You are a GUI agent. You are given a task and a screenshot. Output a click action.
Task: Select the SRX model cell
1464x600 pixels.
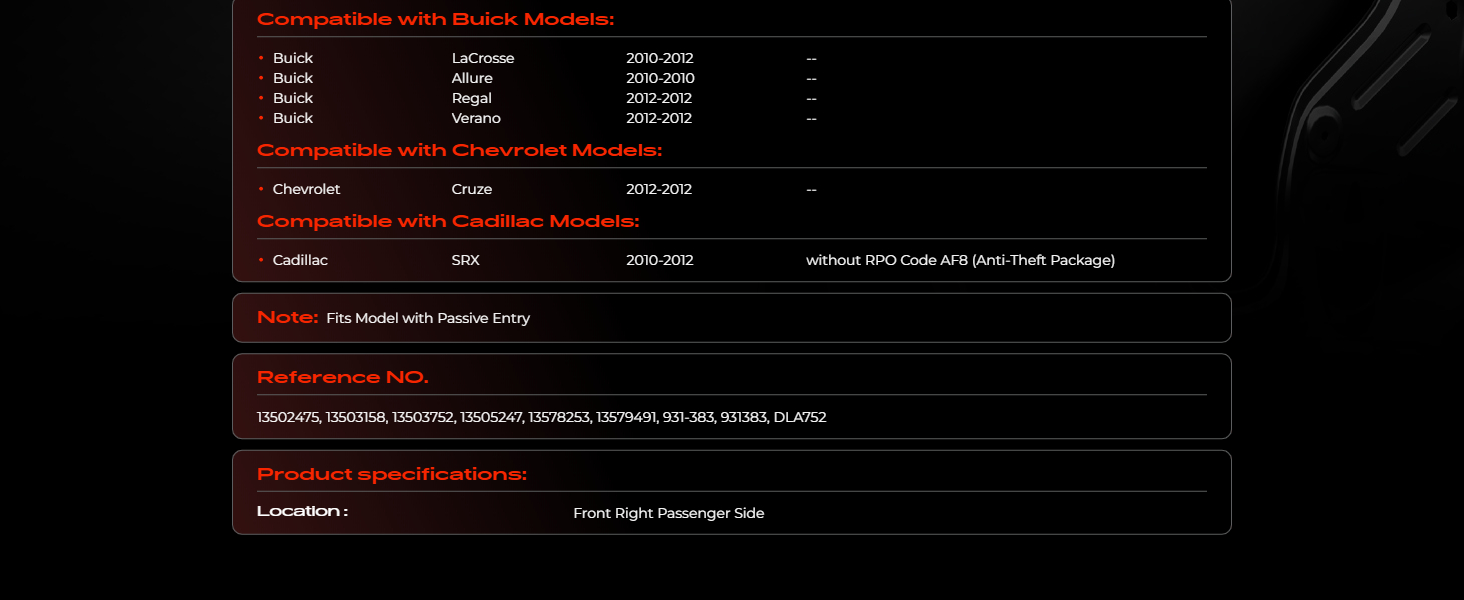[466, 260]
